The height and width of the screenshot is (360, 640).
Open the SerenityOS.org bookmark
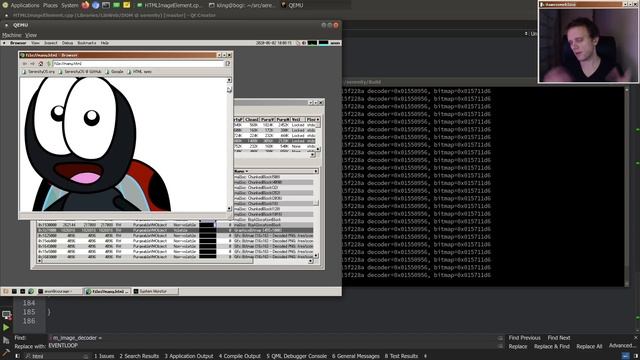coord(38,71)
